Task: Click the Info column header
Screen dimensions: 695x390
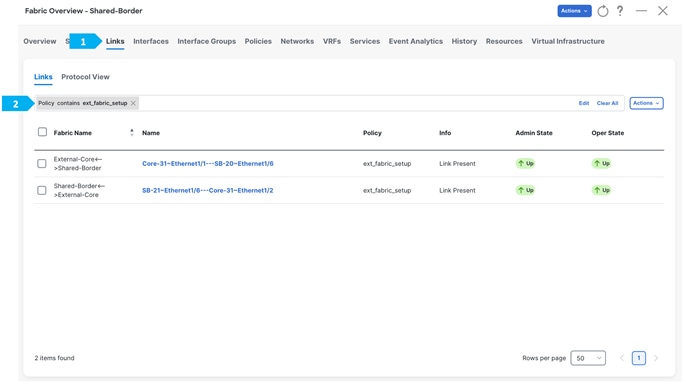Action: tap(445, 133)
